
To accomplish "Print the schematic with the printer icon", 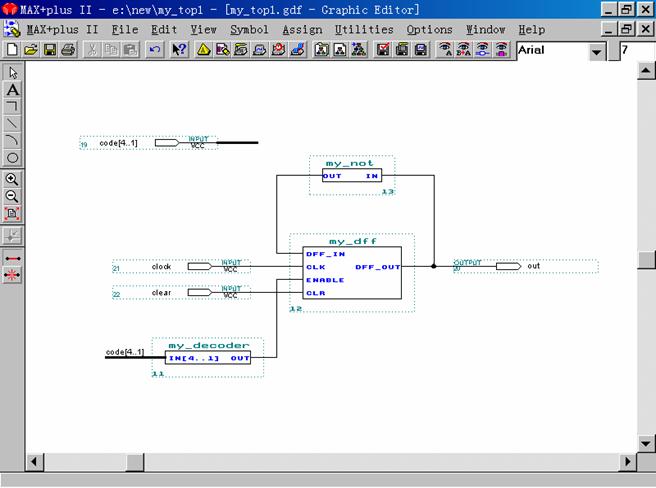I will point(68,50).
